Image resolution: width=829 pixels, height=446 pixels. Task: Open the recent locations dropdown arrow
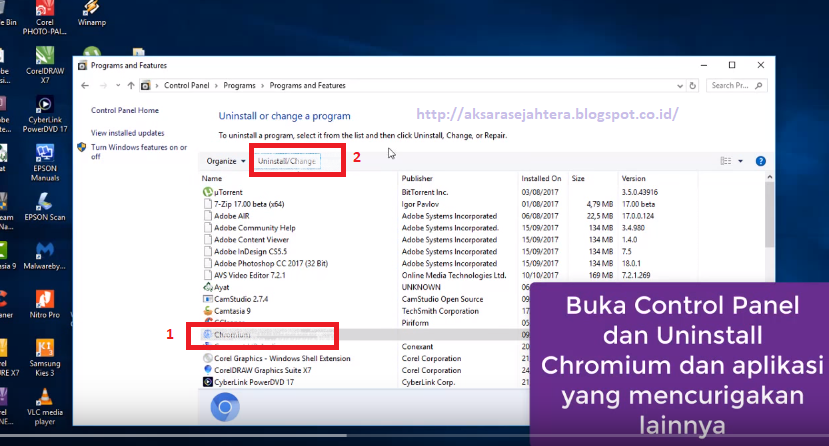tap(118, 86)
